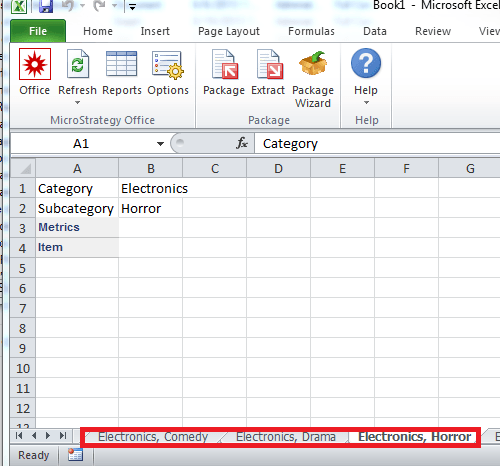
Task: Click the Refresh icon in ribbon
Action: (x=77, y=64)
